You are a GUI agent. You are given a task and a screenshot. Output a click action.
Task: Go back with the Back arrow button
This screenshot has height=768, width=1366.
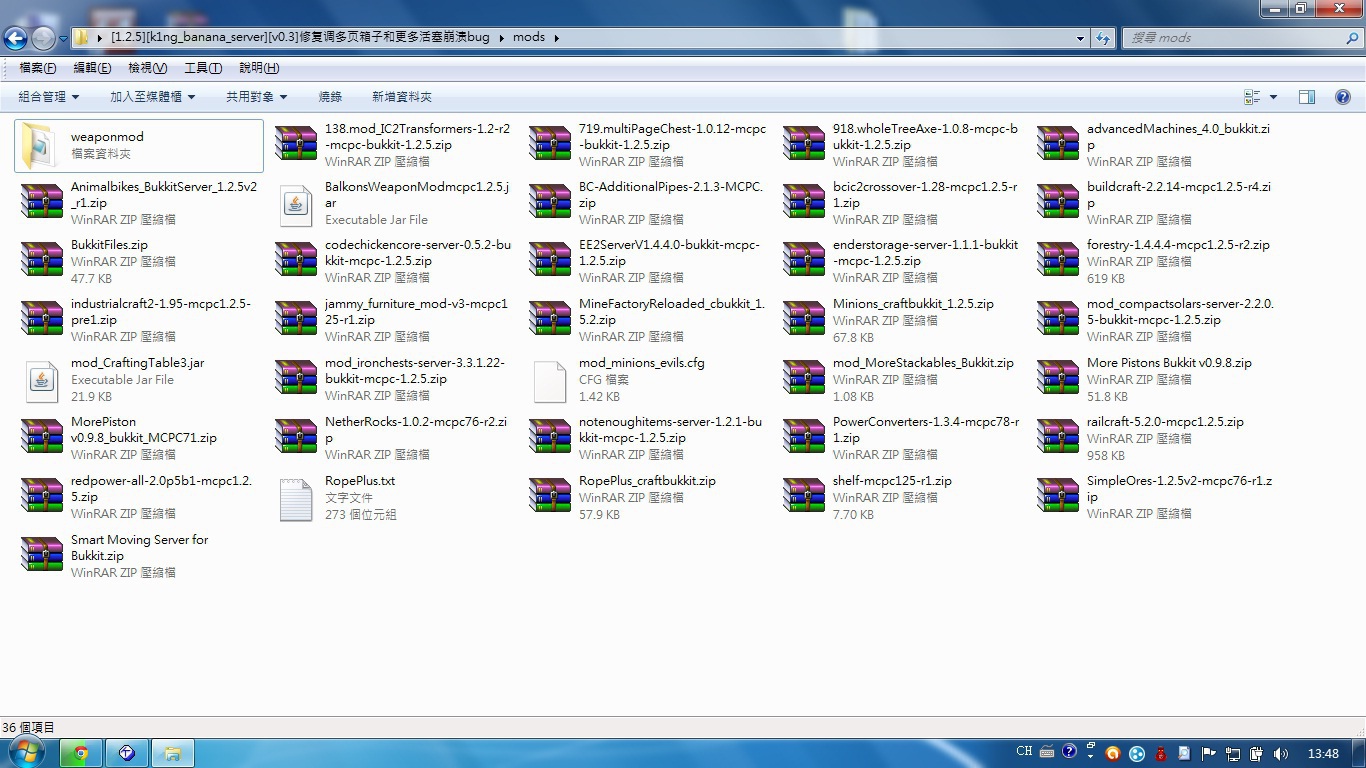(x=15, y=38)
